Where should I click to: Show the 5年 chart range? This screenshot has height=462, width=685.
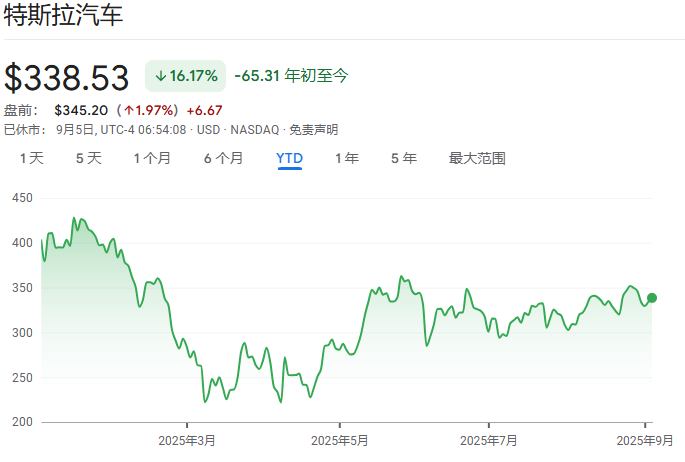(x=404, y=158)
